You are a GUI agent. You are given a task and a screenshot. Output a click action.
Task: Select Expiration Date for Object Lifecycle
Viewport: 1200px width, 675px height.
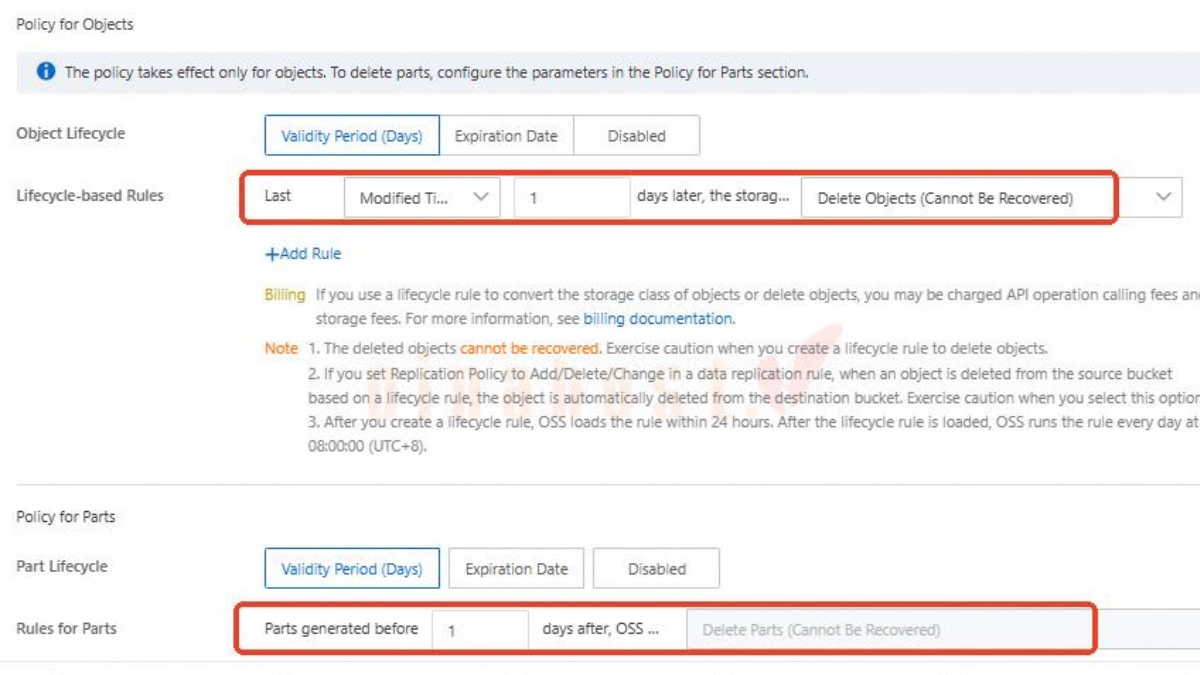click(x=506, y=136)
